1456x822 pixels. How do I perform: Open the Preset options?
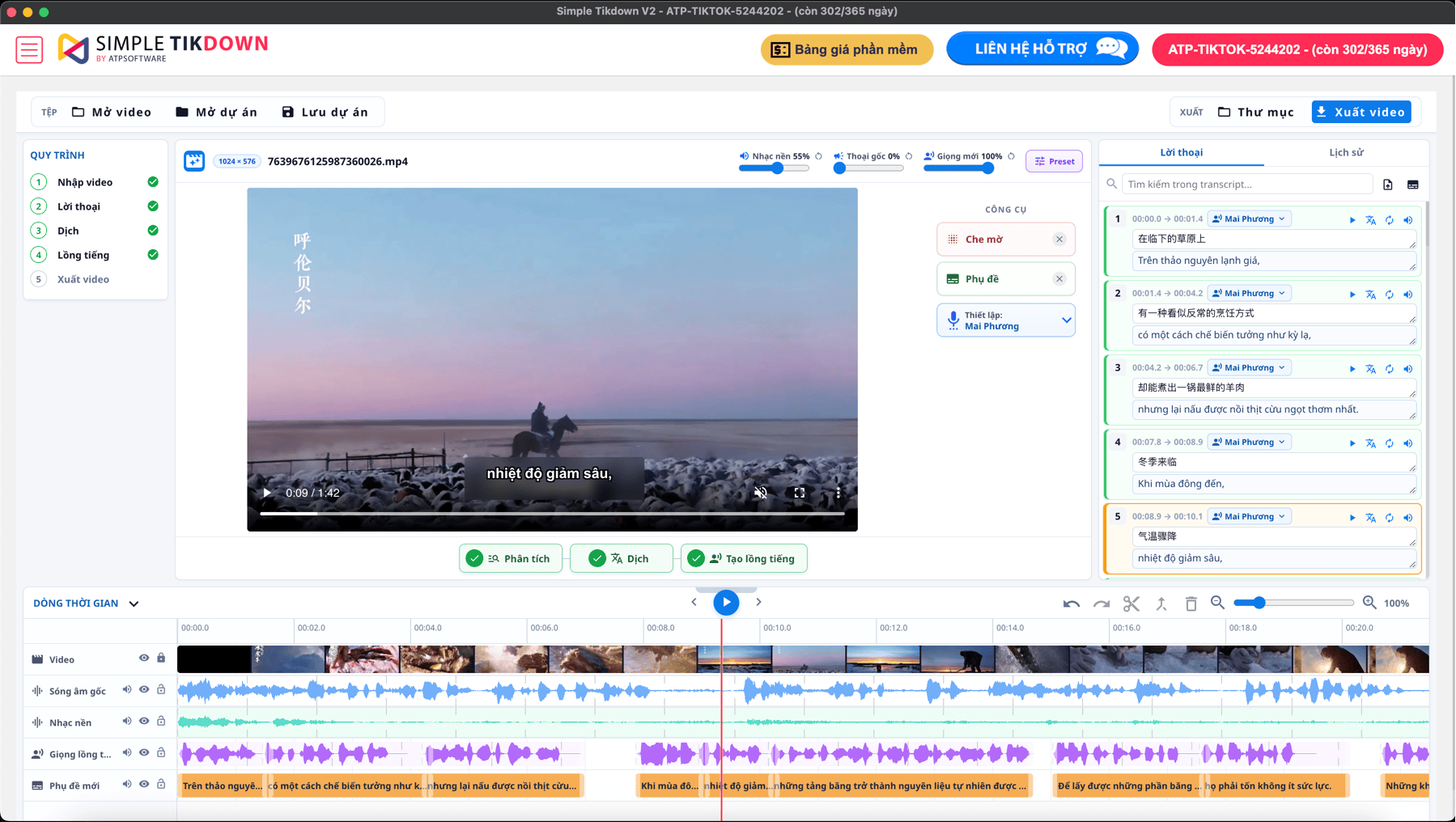(1054, 161)
